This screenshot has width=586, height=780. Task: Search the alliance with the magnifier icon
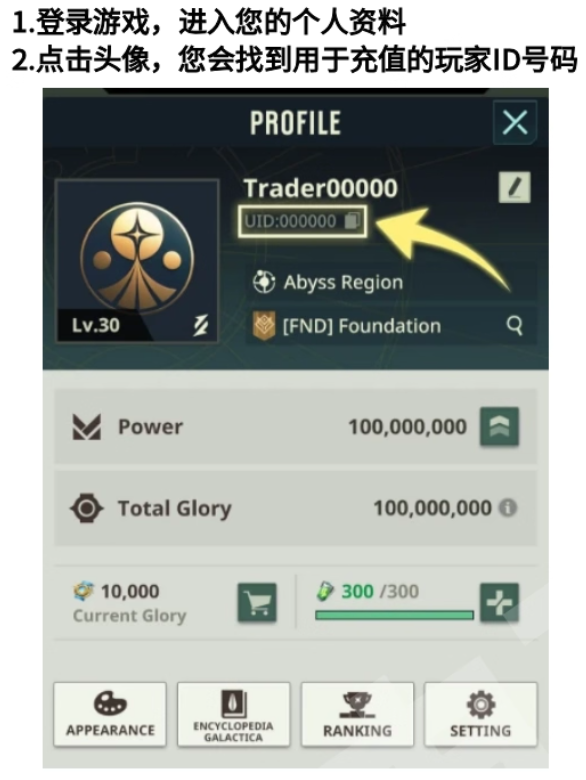pyautogui.click(x=514, y=326)
